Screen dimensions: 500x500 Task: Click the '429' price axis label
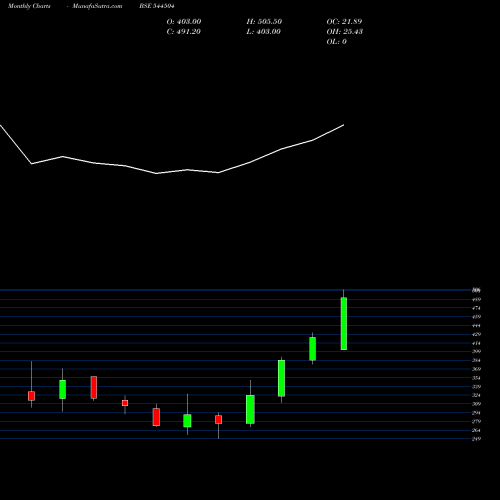(476, 334)
